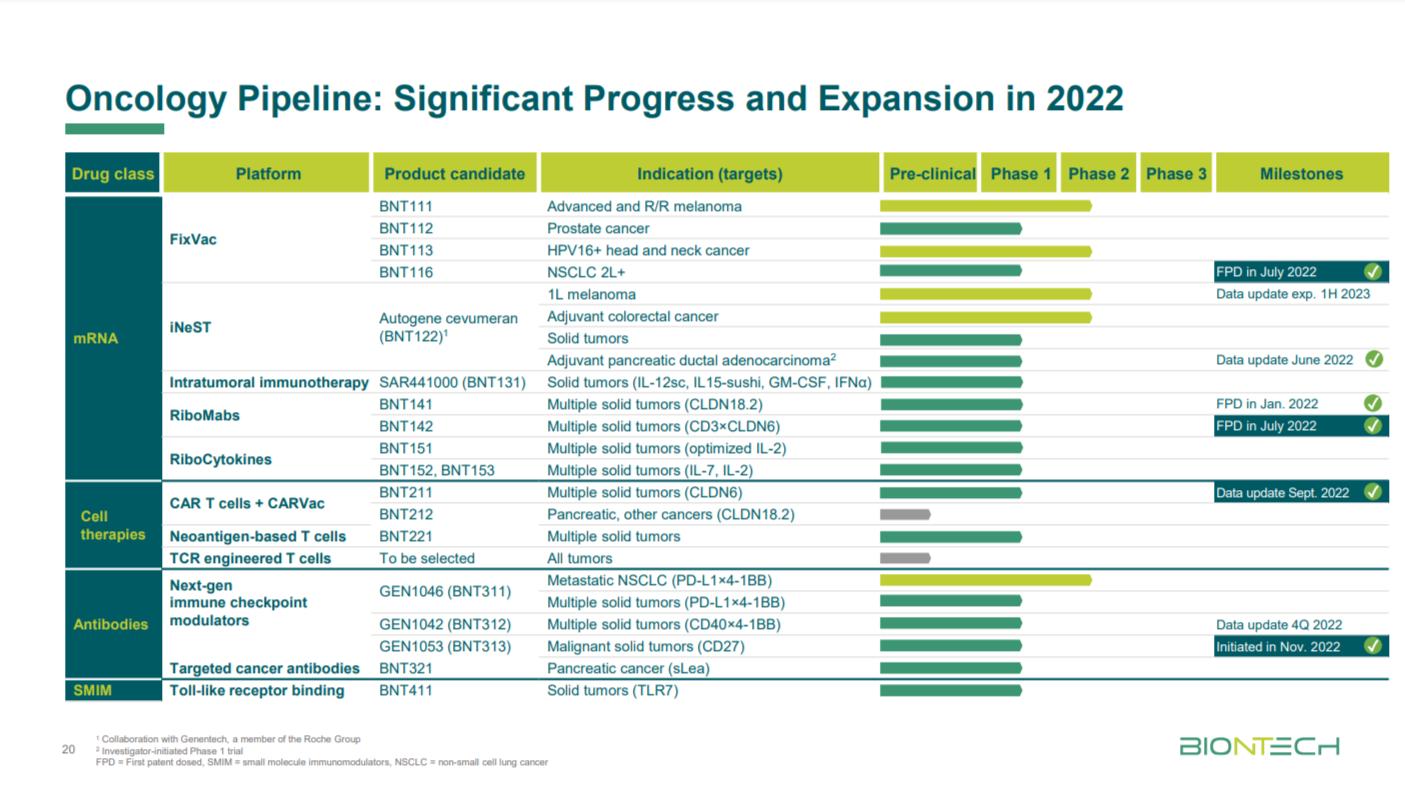1405x788 pixels.
Task: Click the TCR engineered T cells label
Action: pyautogui.click(x=250, y=558)
